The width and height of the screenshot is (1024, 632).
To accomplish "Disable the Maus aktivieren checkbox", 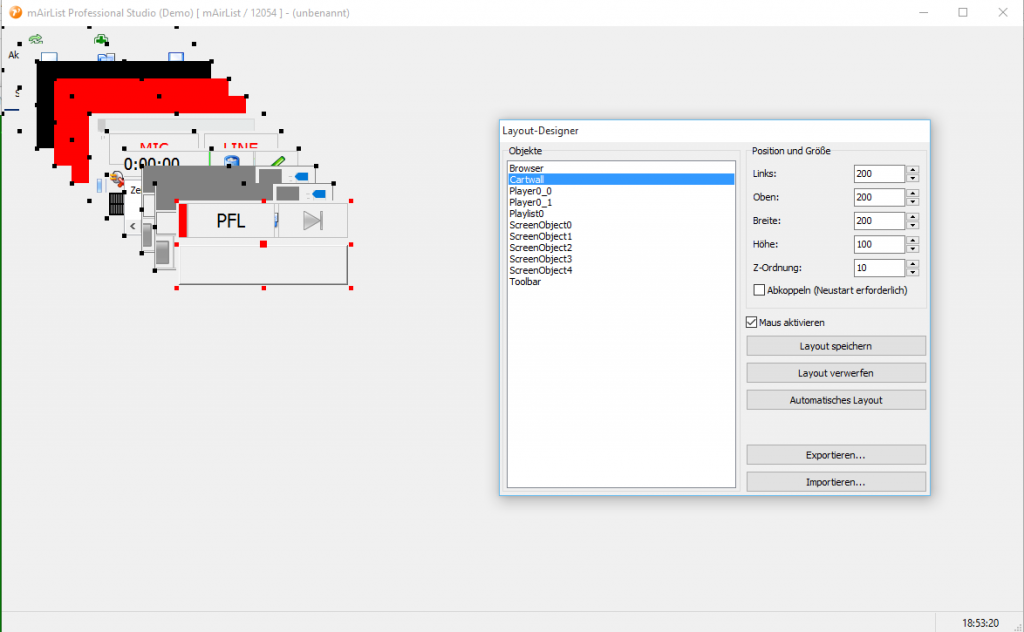I will (x=752, y=322).
